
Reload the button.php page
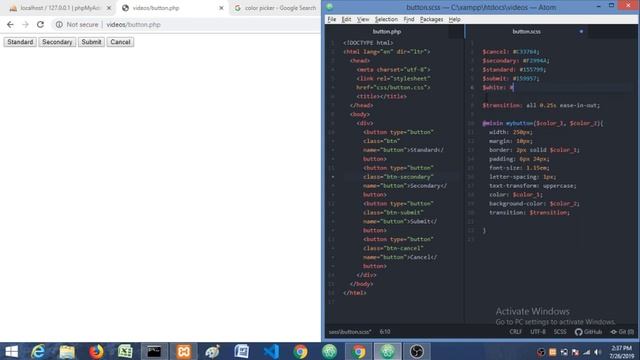click(40, 24)
